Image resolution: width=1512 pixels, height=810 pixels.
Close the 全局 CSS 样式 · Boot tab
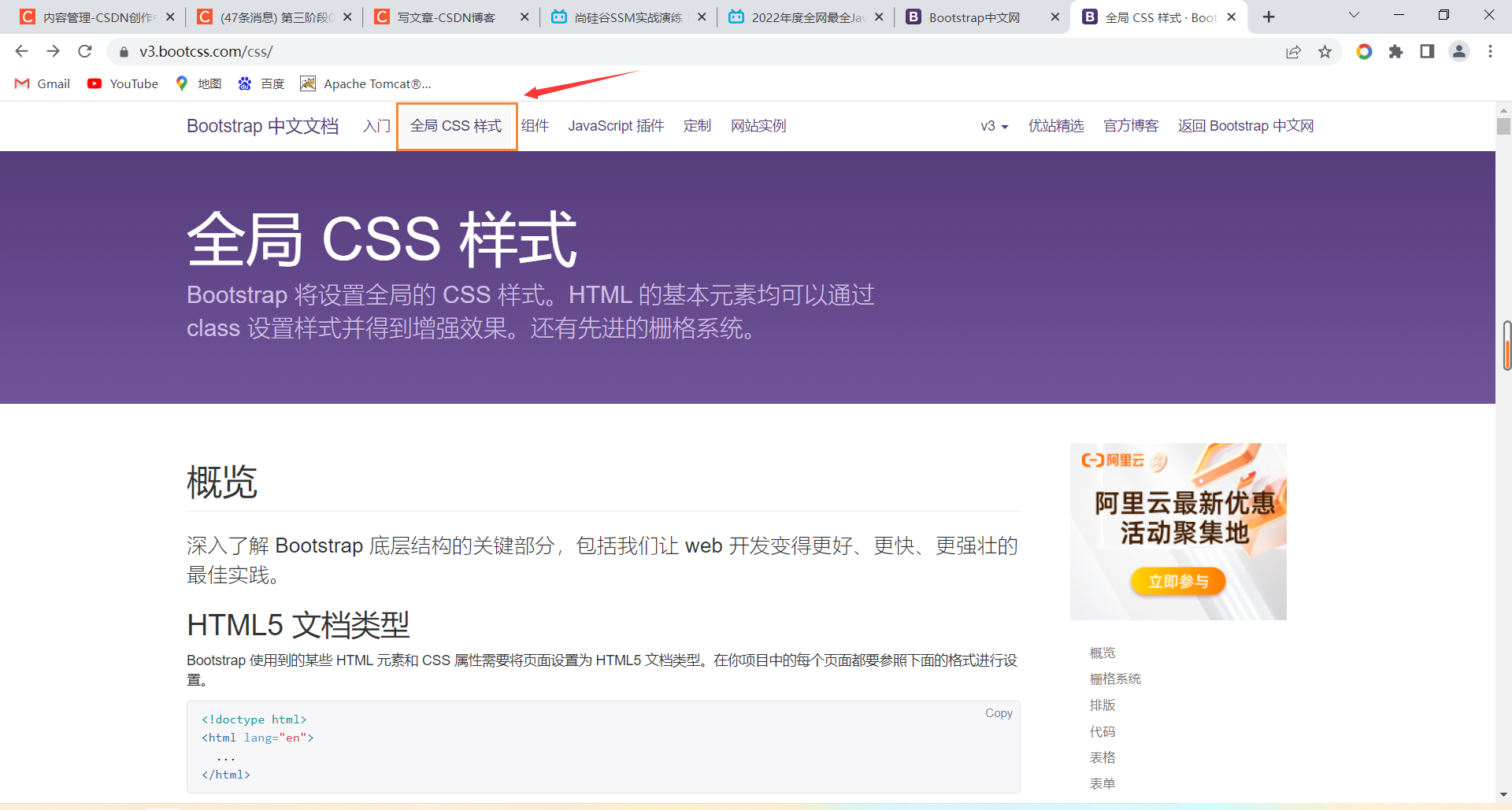click(1232, 17)
